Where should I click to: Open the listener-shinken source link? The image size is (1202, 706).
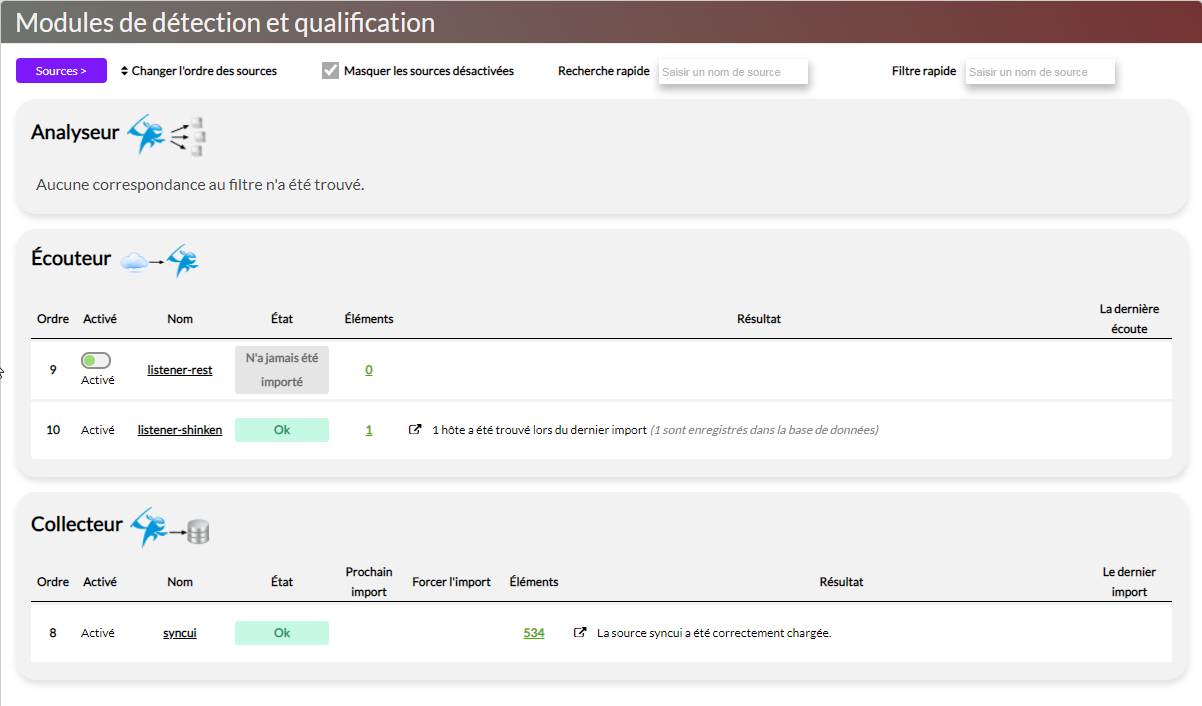180,430
